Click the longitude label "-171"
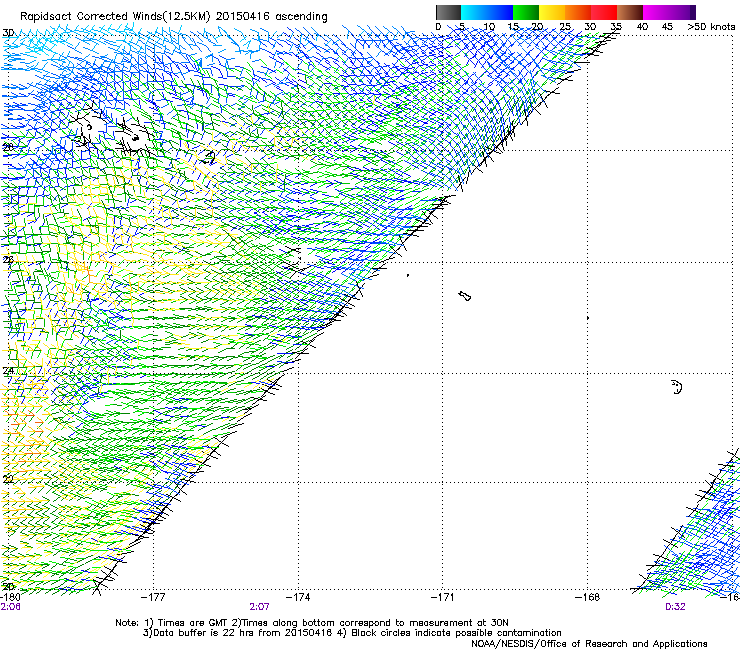 pyautogui.click(x=443, y=598)
